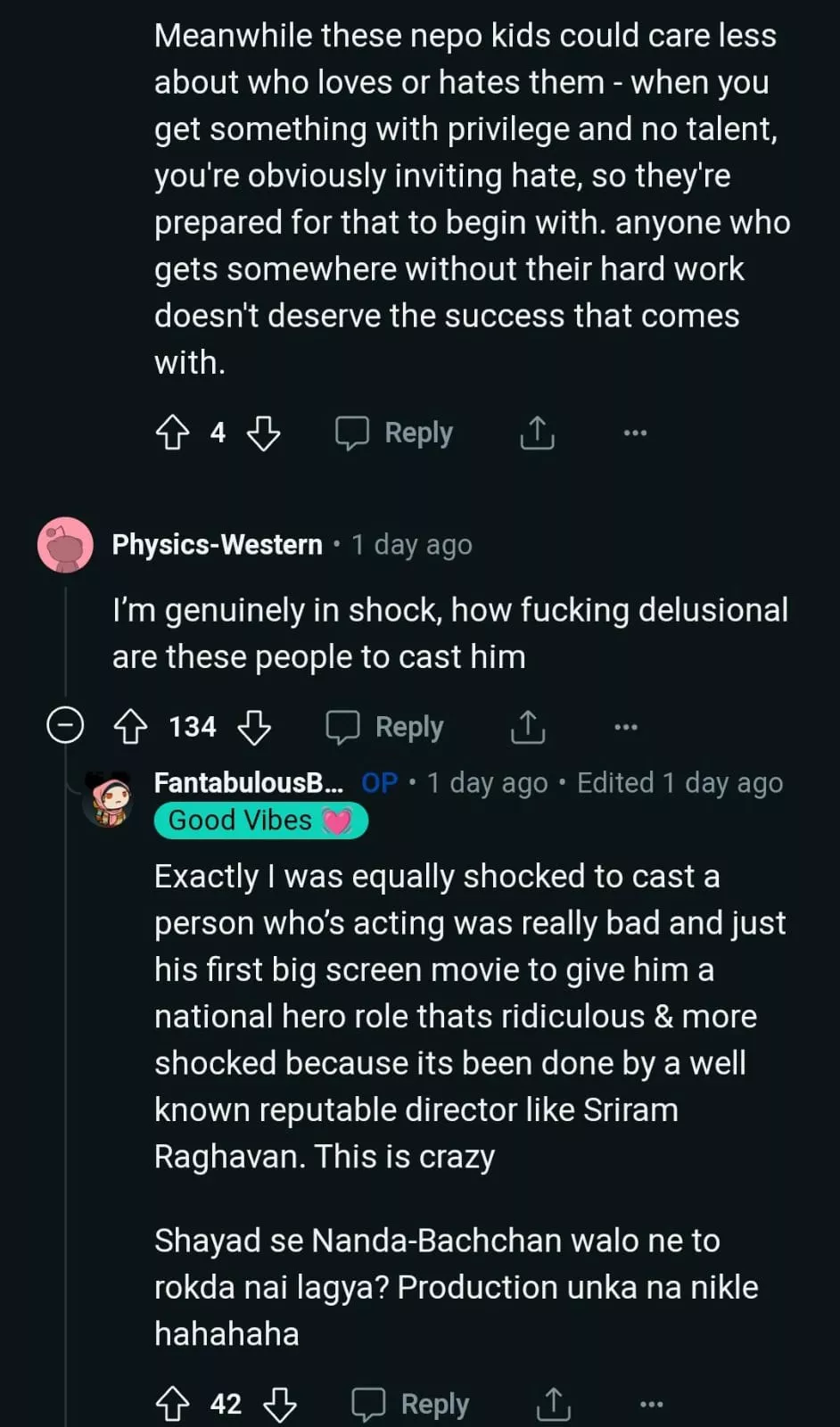
Task: Open overflow menu on Physics-Western's comment
Action: (x=626, y=727)
